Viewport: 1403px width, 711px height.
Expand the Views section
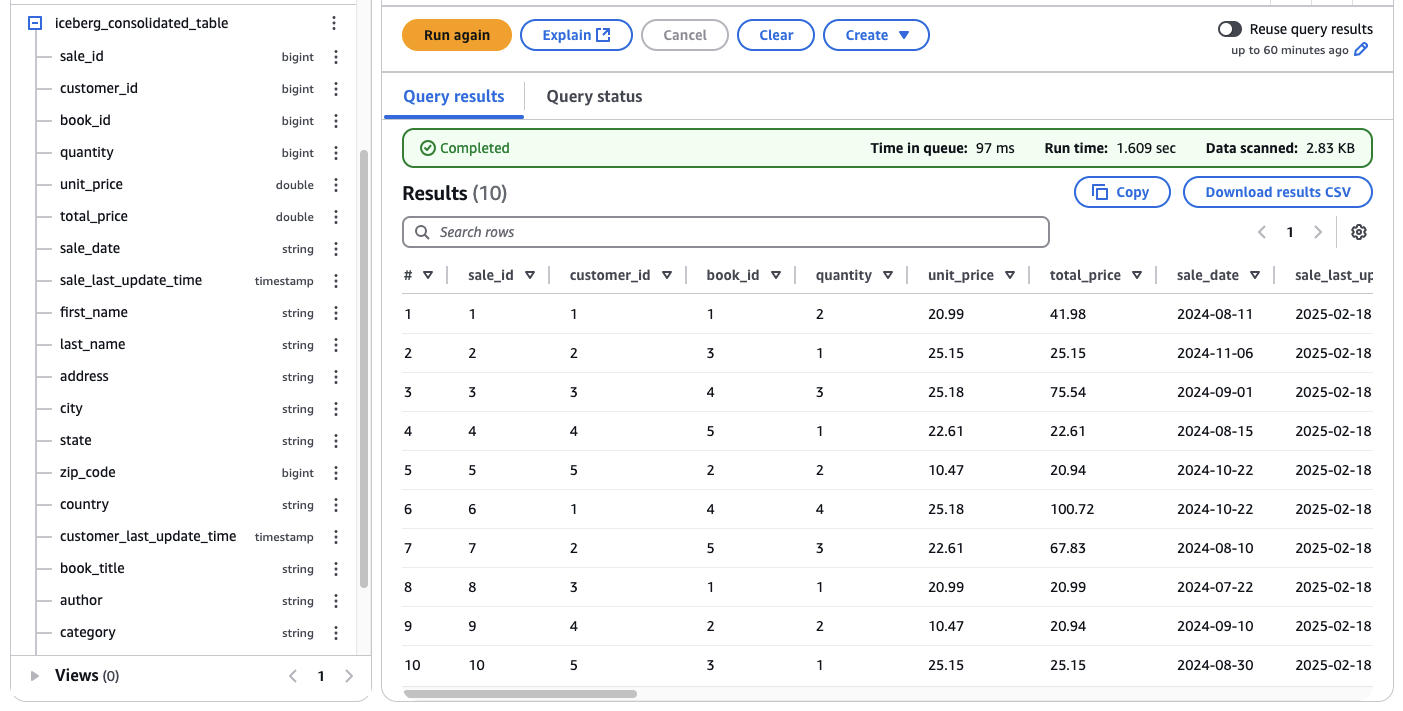(x=35, y=676)
